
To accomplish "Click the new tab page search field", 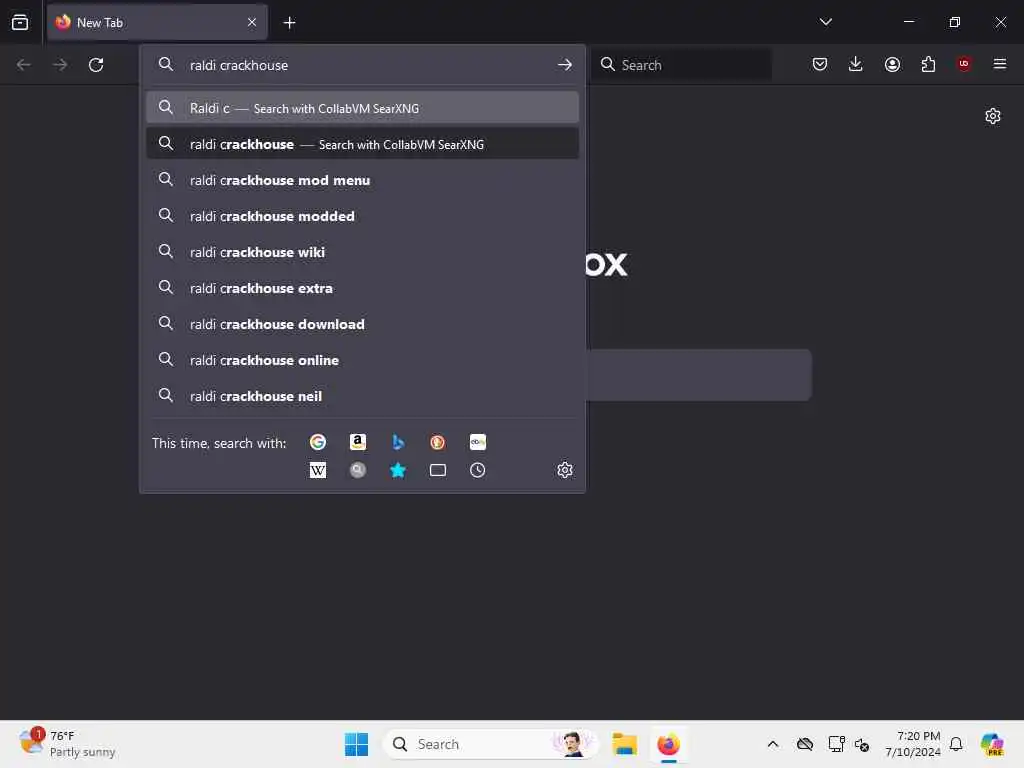I will click(699, 375).
